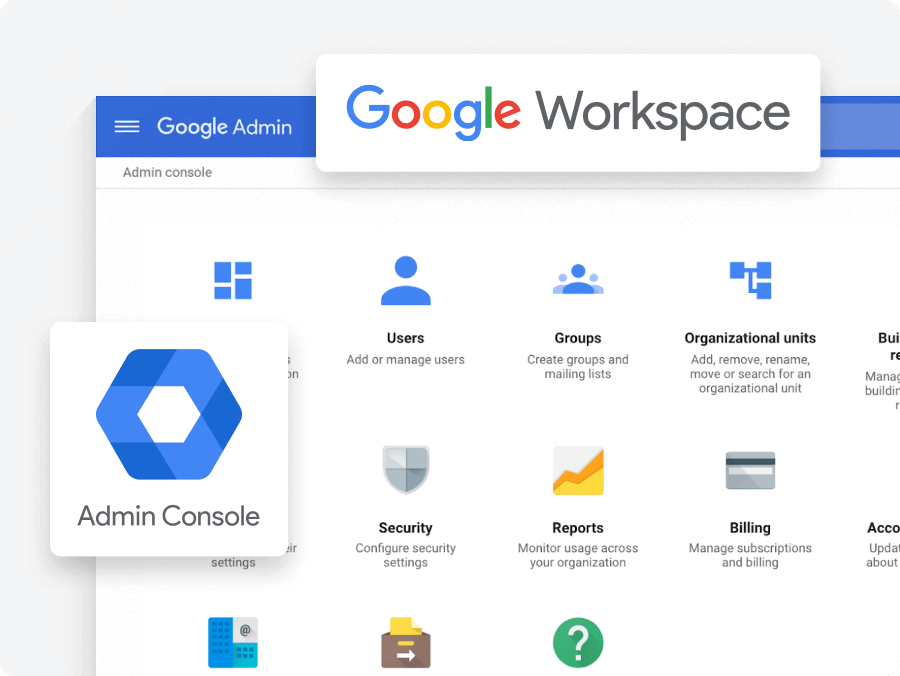Image resolution: width=900 pixels, height=676 pixels.
Task: Click the Billing heading
Action: click(x=750, y=528)
